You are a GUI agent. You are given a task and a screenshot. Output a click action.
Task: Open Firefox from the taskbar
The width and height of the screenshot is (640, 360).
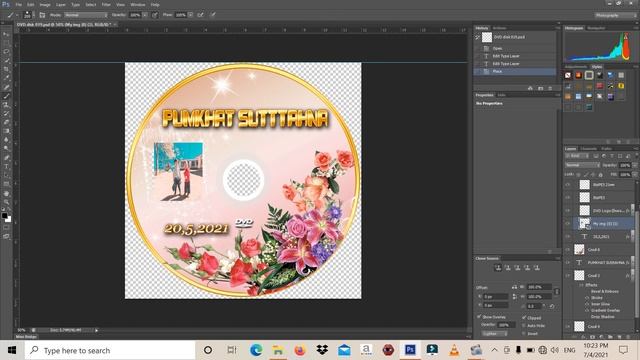pyautogui.click(x=300, y=350)
